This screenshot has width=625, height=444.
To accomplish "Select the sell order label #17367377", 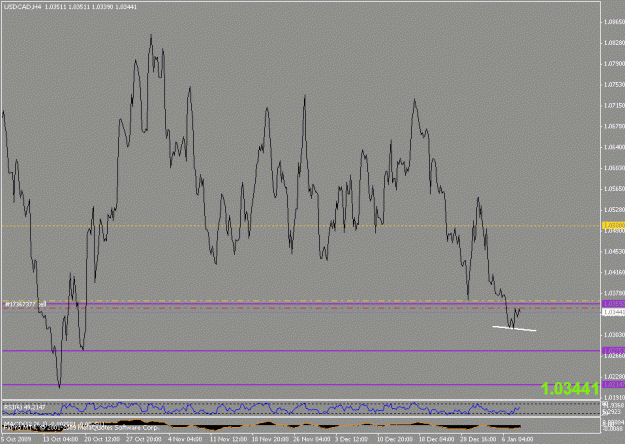I will tap(26, 304).
